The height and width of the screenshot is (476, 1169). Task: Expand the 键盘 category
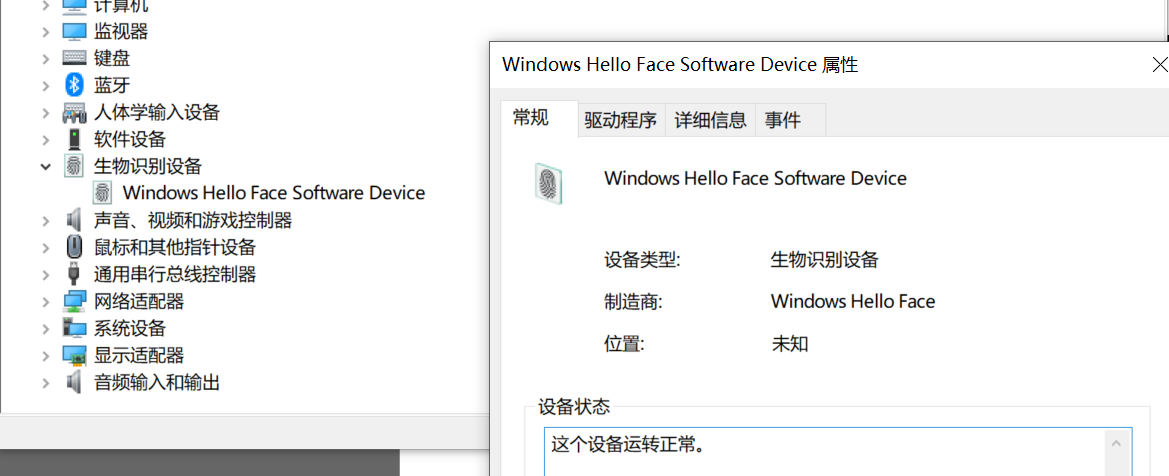pos(46,57)
